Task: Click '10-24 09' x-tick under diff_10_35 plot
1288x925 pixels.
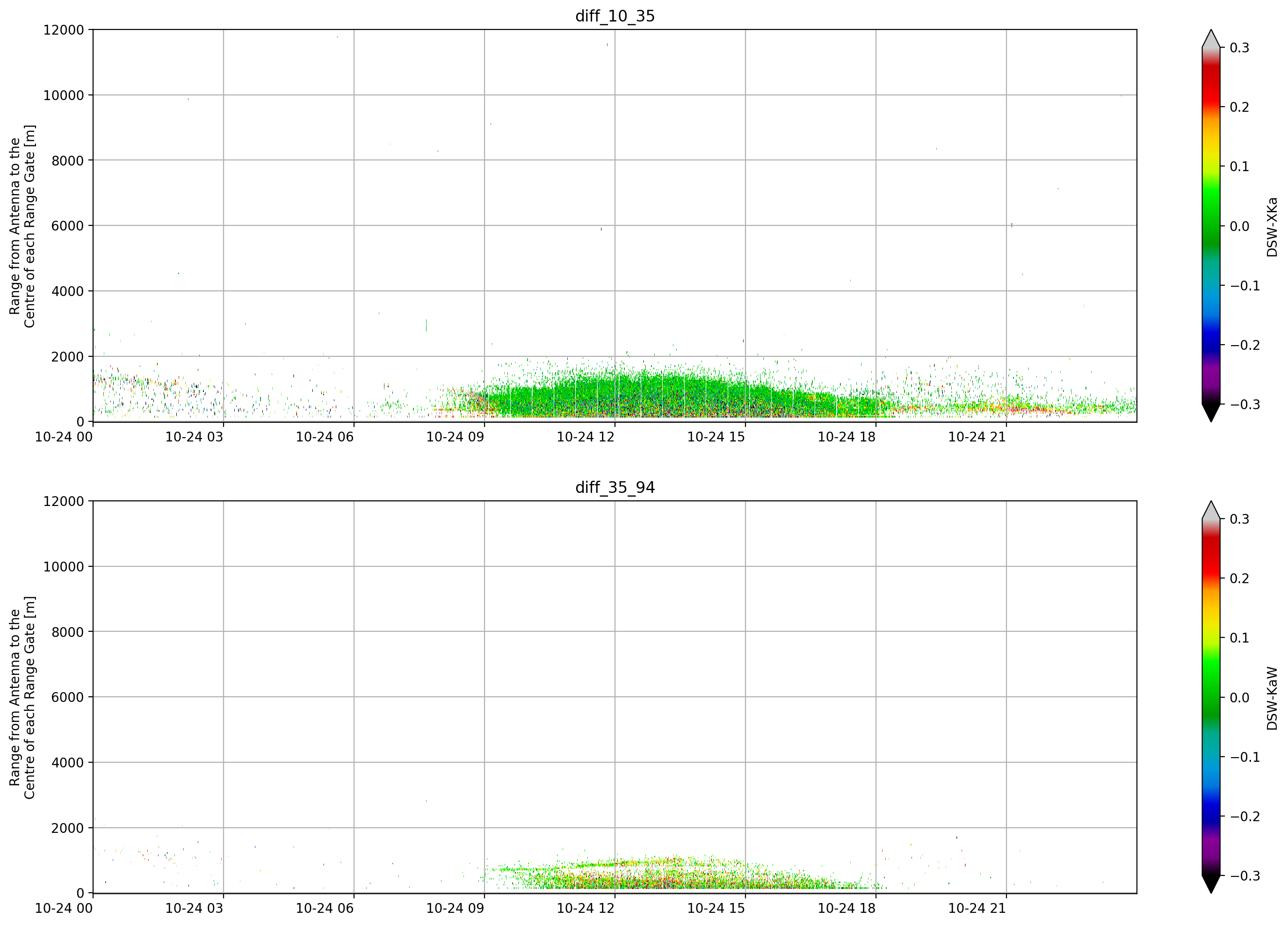Action: pos(456,437)
